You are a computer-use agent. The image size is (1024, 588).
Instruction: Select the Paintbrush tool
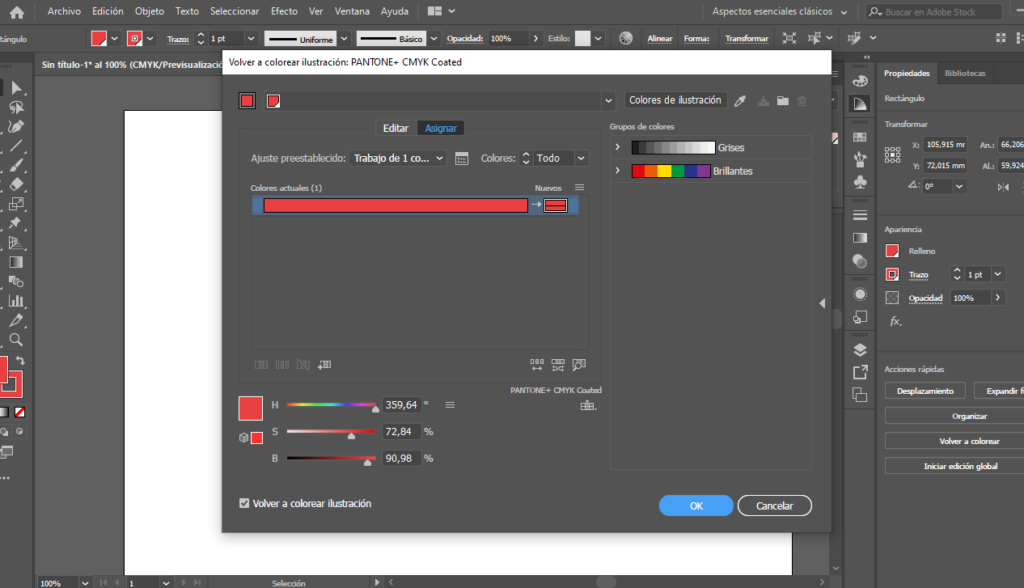click(x=16, y=165)
